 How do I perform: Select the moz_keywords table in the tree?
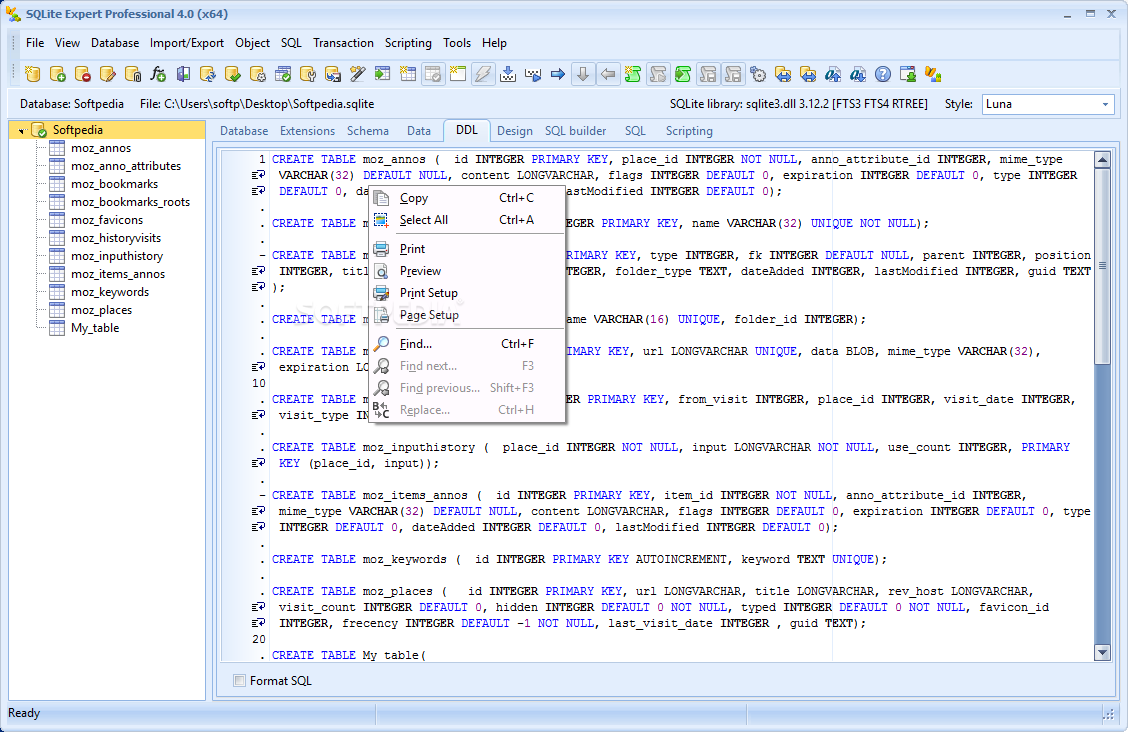(x=110, y=292)
